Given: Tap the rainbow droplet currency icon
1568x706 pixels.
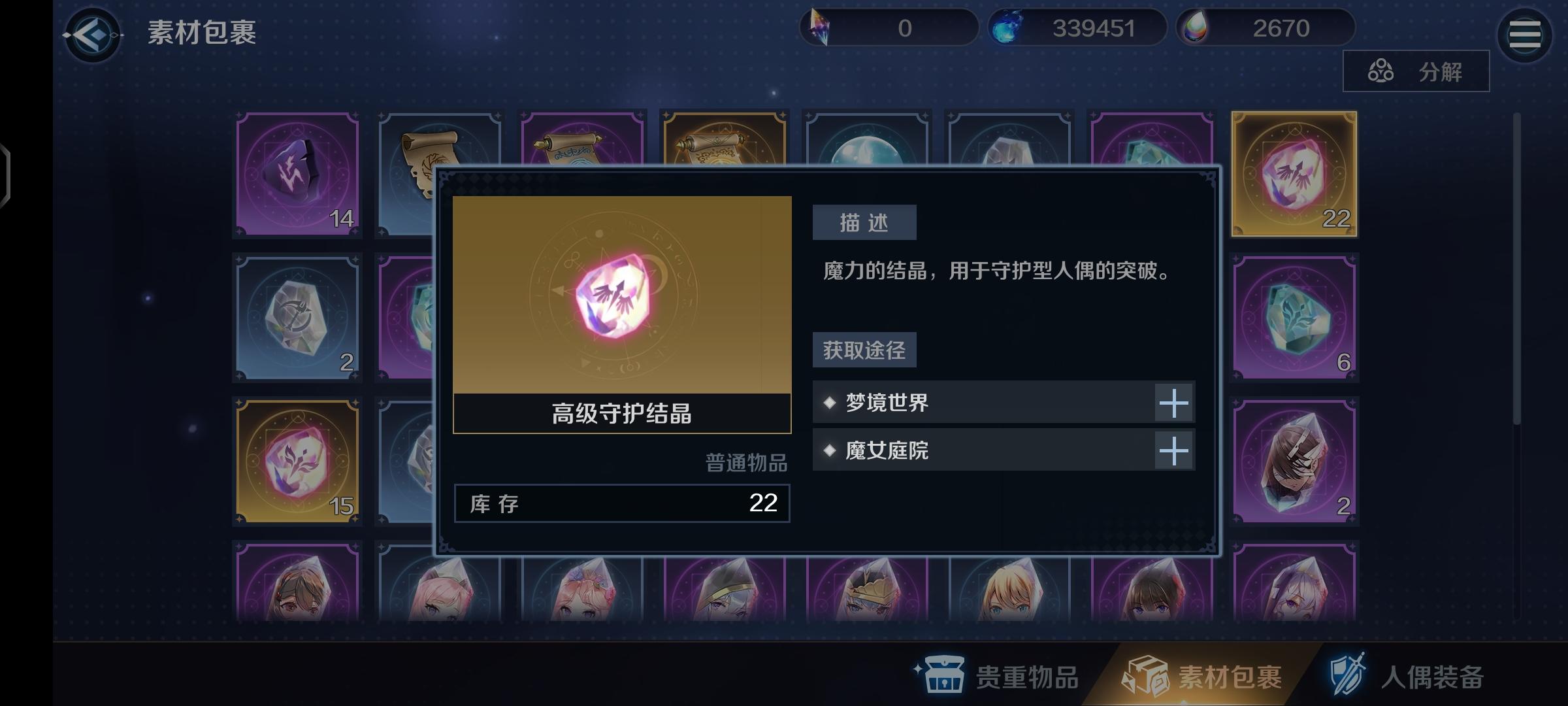Looking at the screenshot, I should (x=1196, y=28).
